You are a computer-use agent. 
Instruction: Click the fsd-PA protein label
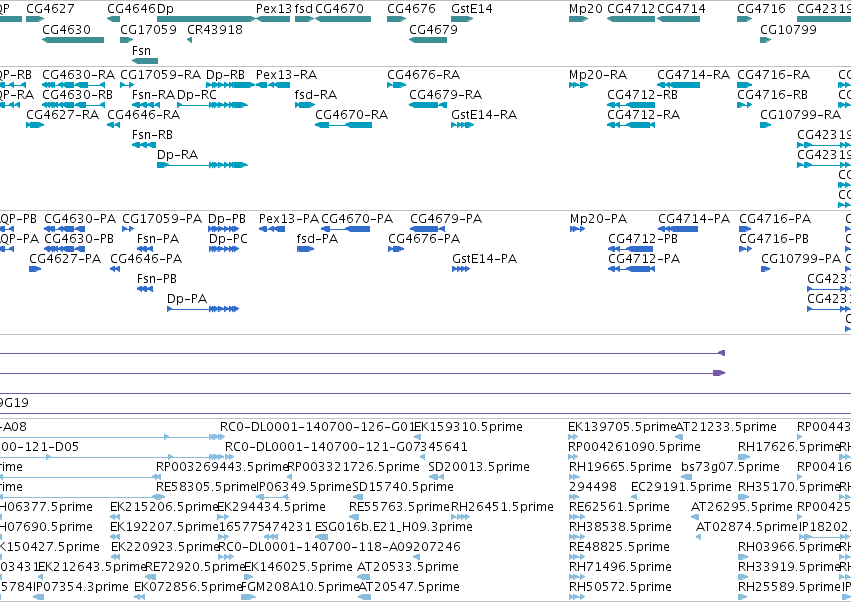coord(317,239)
